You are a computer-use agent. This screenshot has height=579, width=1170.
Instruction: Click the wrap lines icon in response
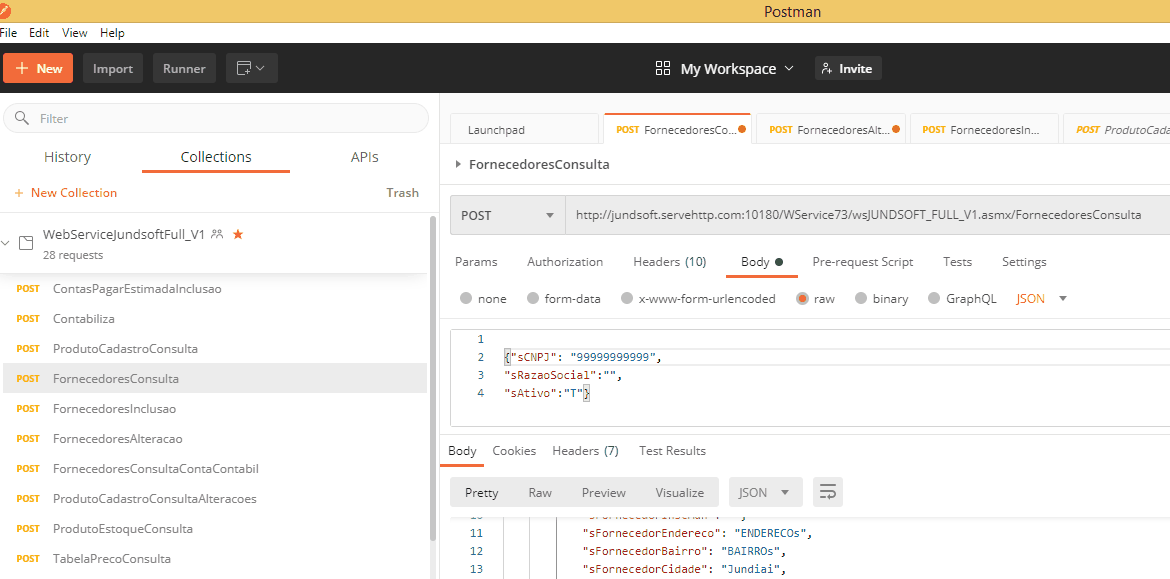pyautogui.click(x=827, y=492)
